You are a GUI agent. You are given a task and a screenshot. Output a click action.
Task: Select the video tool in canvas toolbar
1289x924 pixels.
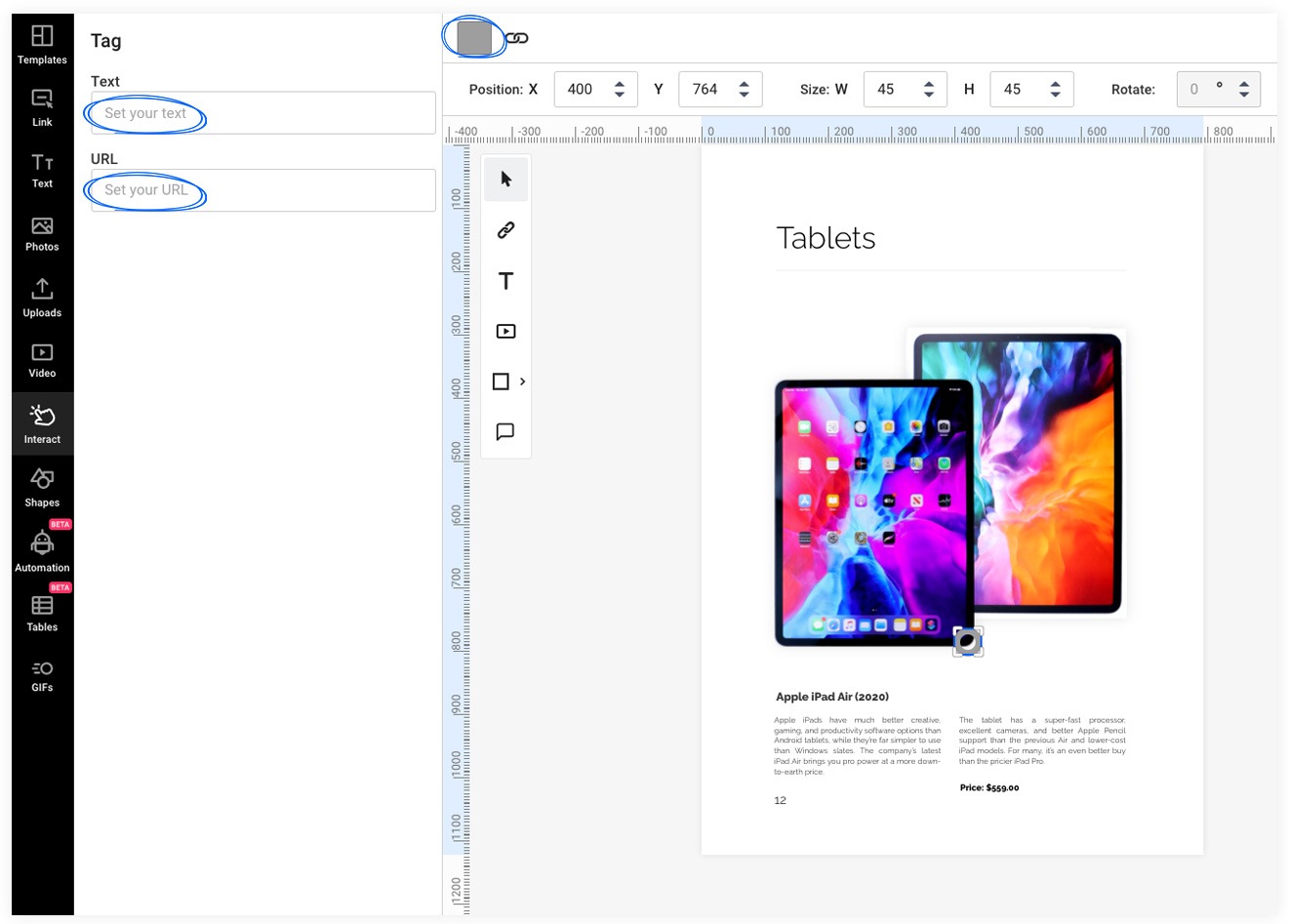505,332
